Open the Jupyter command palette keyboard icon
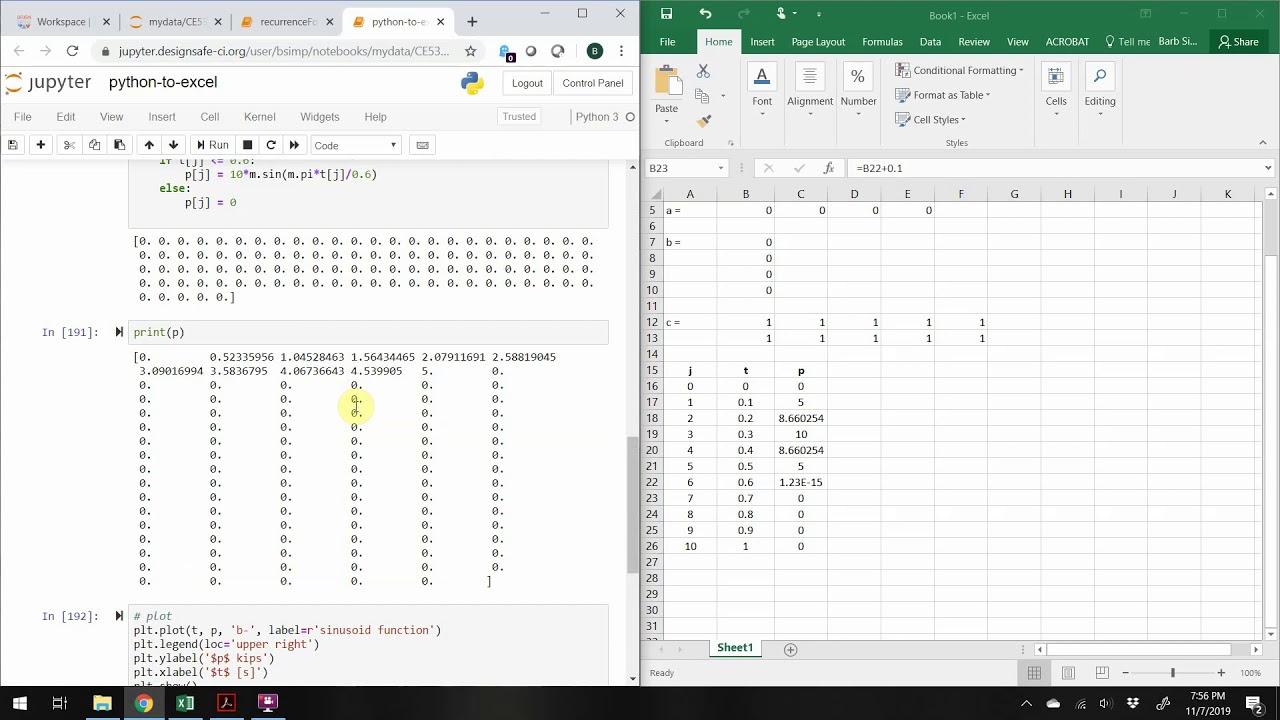The image size is (1280, 720). (x=422, y=145)
